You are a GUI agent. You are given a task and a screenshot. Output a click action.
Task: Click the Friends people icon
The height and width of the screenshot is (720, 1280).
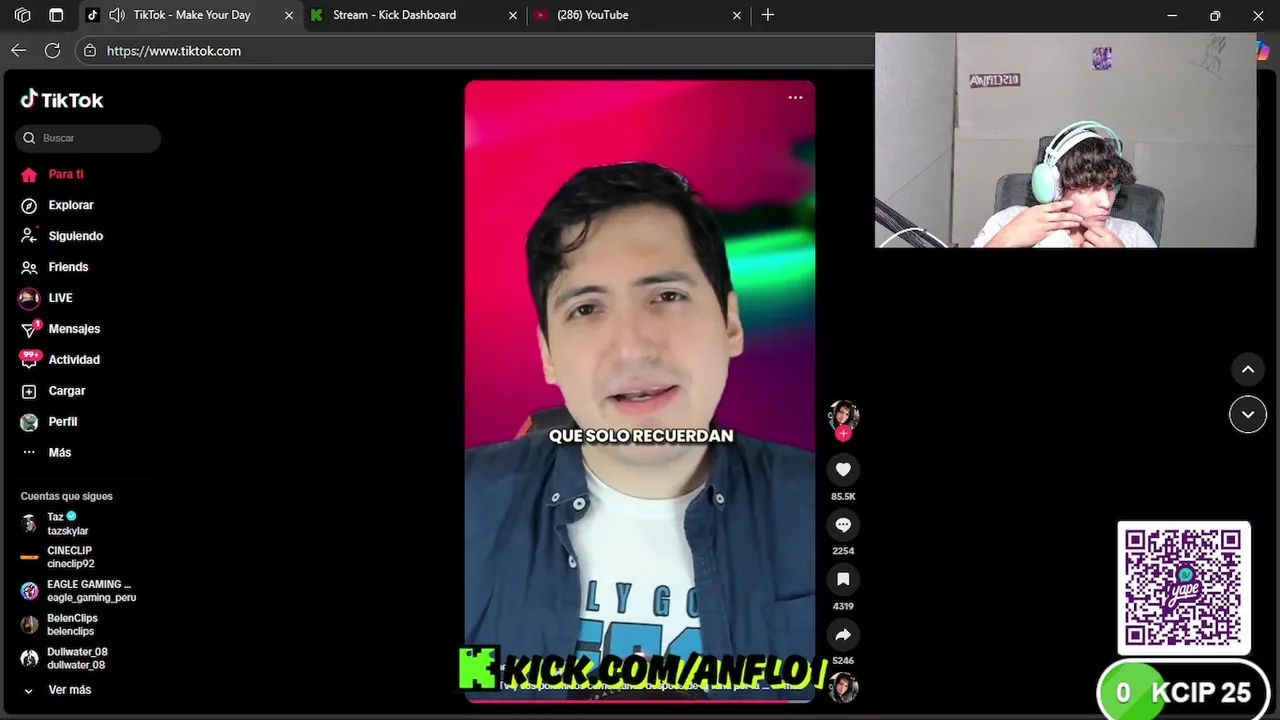click(x=29, y=267)
